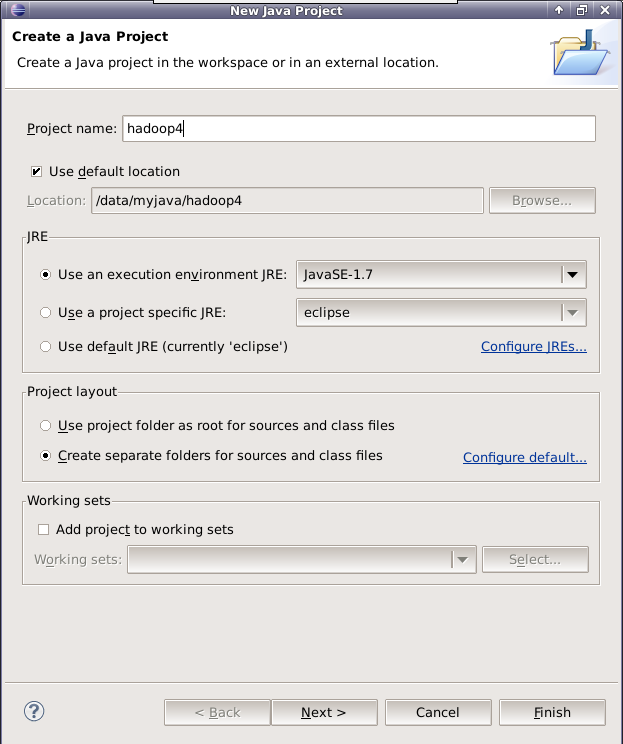Click the Java project folder wizard icon

click(x=579, y=53)
